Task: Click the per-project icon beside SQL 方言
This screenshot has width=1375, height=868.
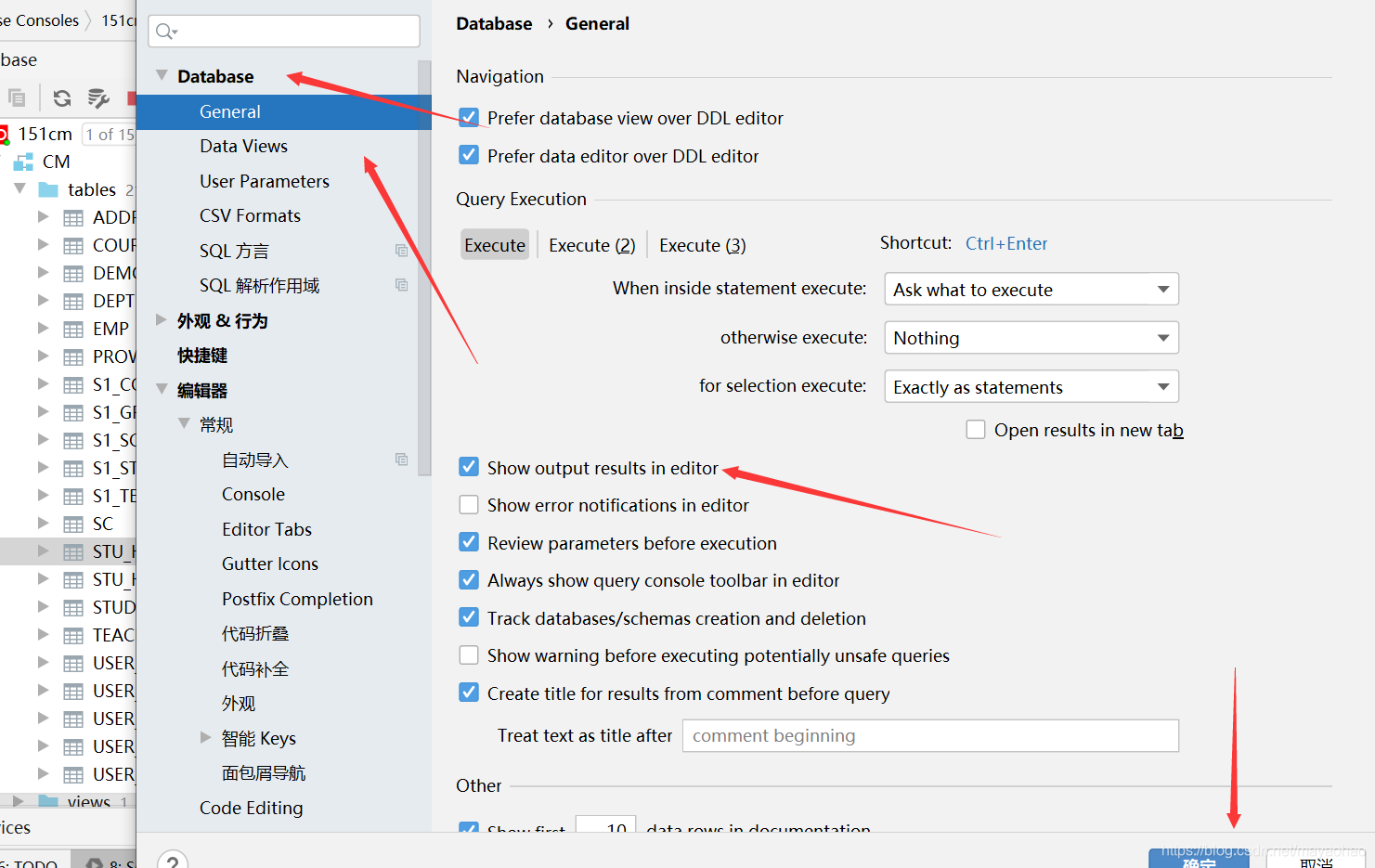Action: click(x=401, y=251)
